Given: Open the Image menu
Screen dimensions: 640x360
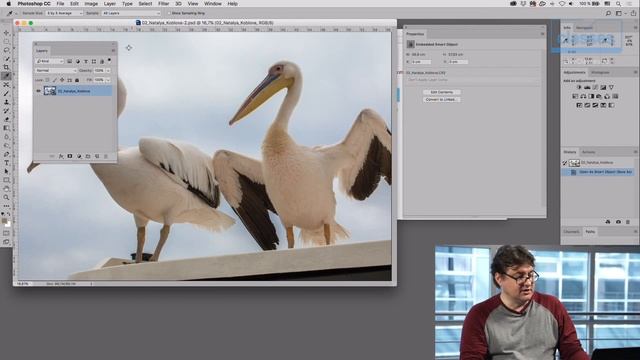Looking at the screenshot, I should click(x=91, y=4).
